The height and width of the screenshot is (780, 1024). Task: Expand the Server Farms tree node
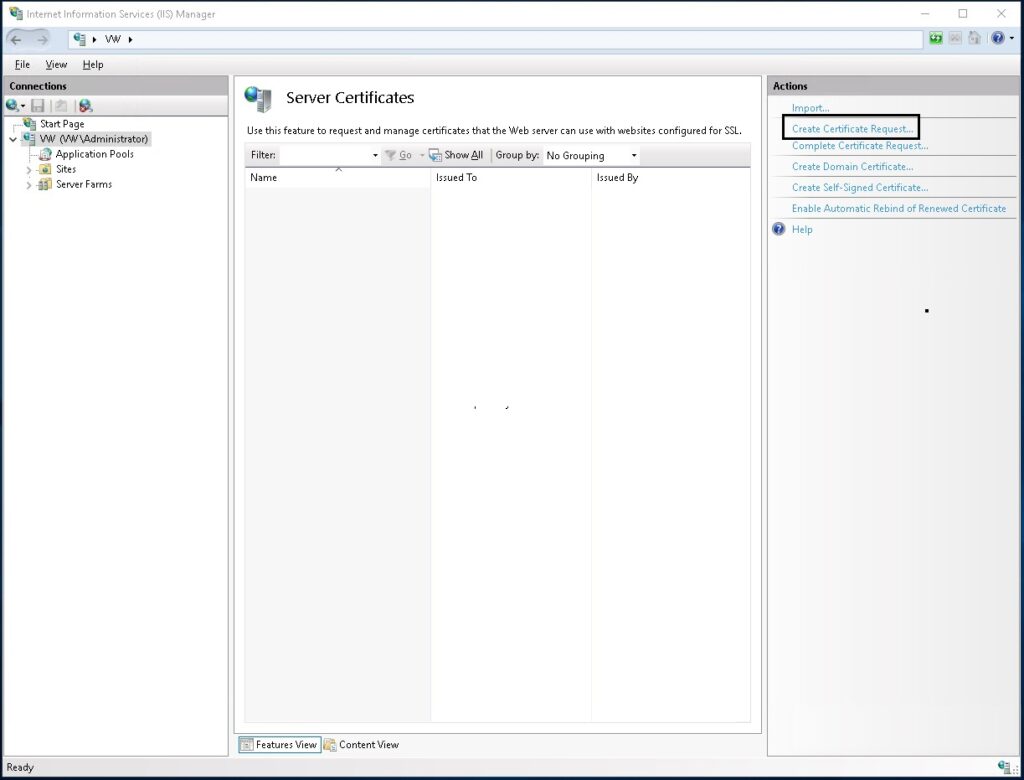click(29, 185)
